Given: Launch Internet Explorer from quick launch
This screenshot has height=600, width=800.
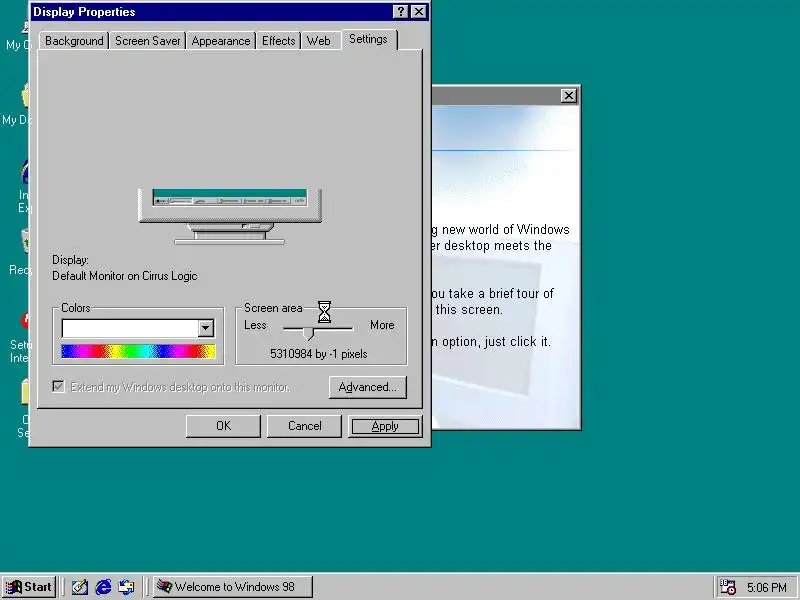Looking at the screenshot, I should click(103, 587).
